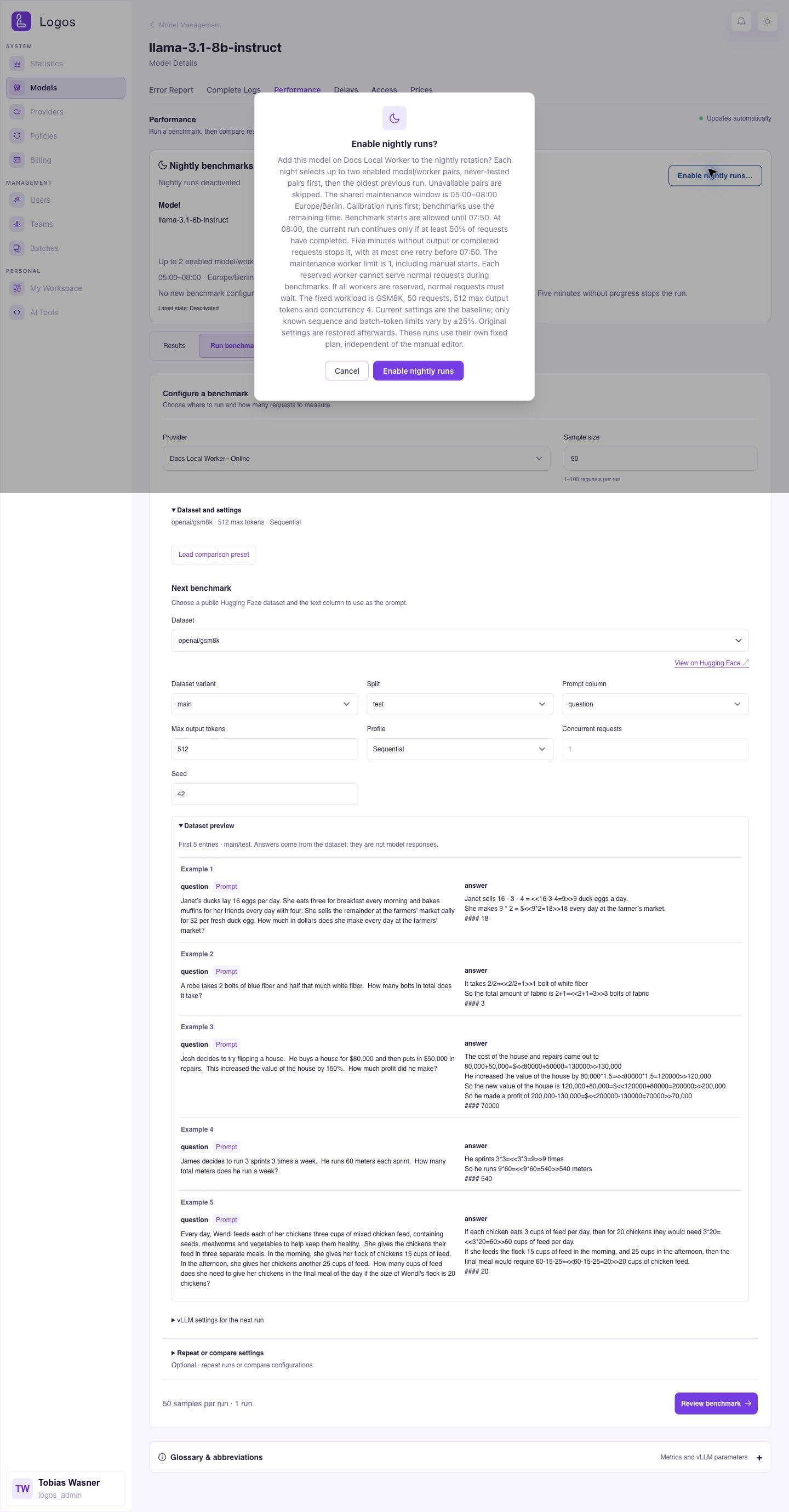Open the Provider dropdown

(356, 458)
